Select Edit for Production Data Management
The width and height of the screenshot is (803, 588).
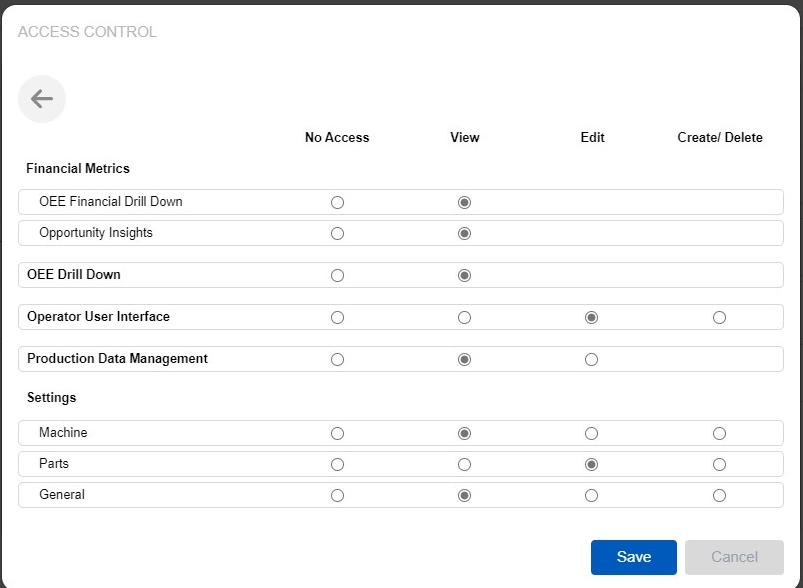[591, 359]
